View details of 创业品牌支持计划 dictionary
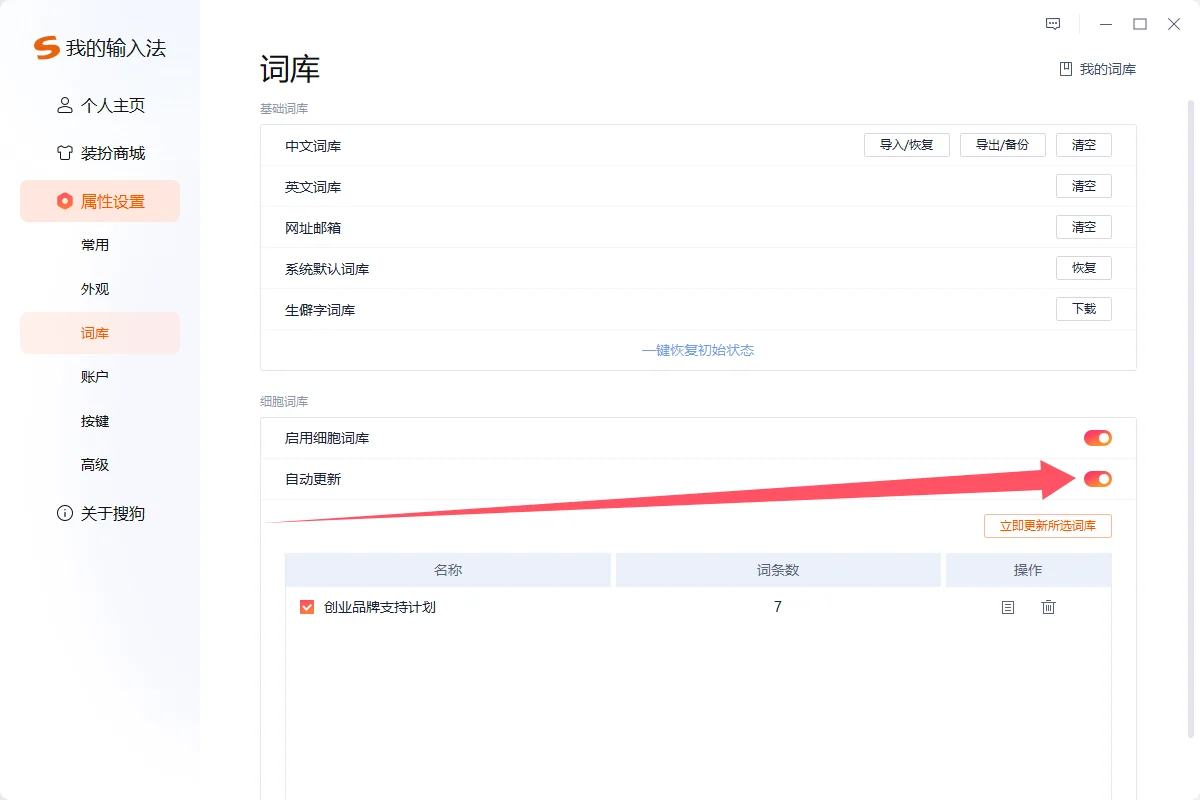This screenshot has width=1200, height=800. click(x=1008, y=607)
